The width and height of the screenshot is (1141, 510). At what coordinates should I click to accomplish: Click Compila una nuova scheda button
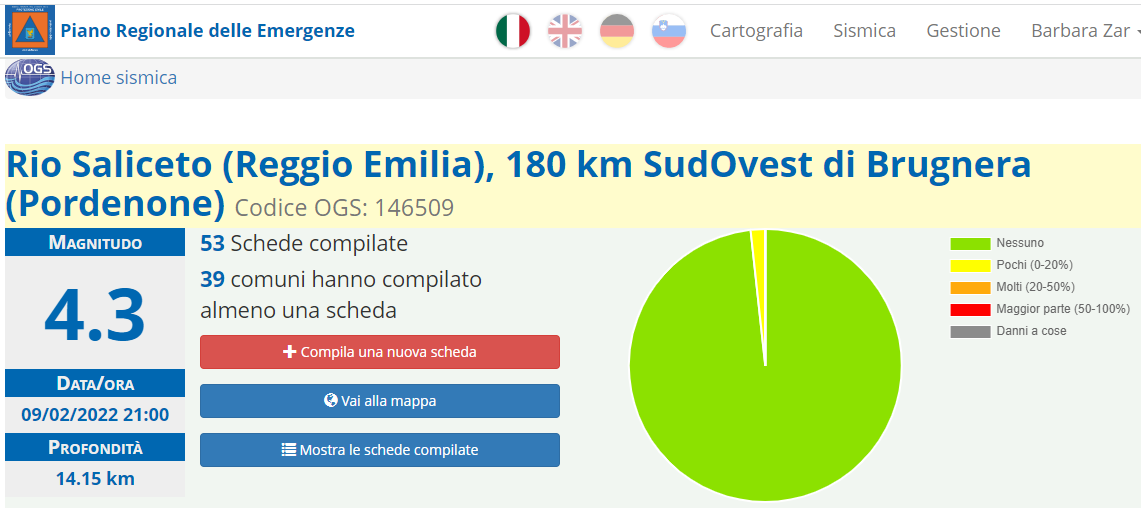380,352
